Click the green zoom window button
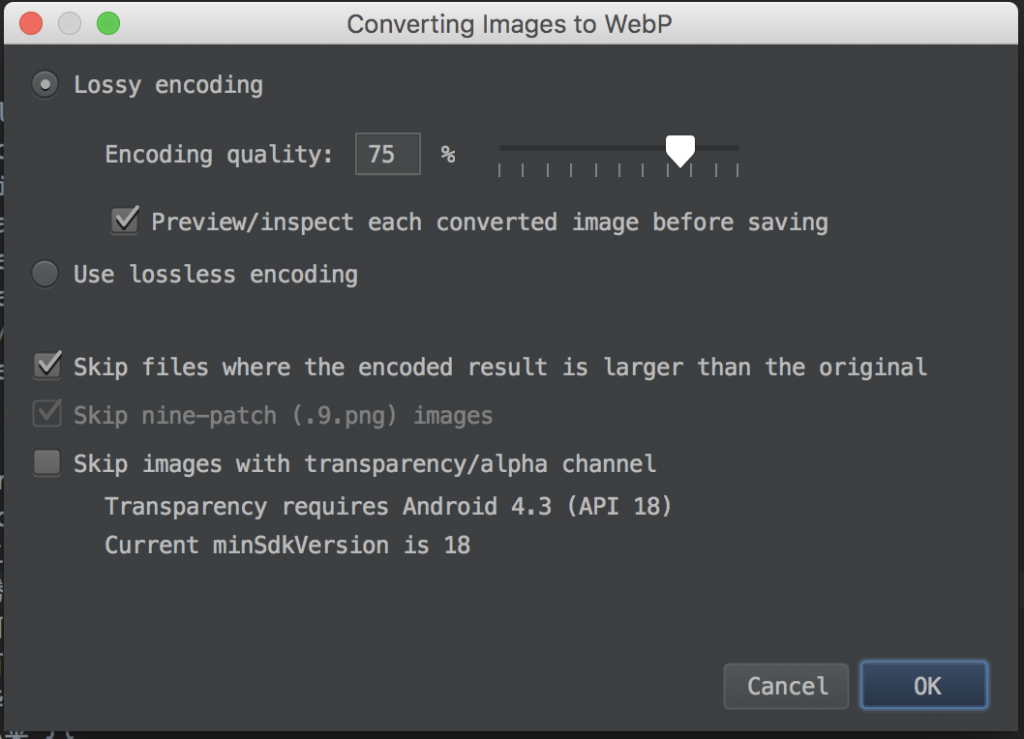The height and width of the screenshot is (739, 1024). click(108, 23)
